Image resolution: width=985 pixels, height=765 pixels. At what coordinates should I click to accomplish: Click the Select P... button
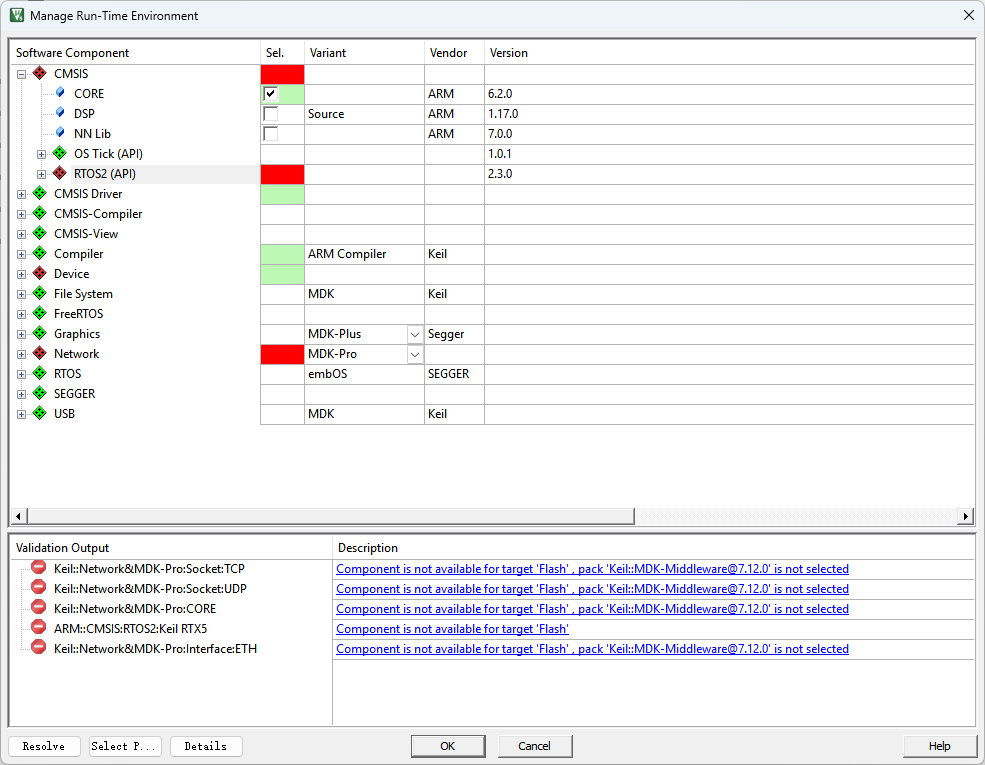click(x=125, y=746)
